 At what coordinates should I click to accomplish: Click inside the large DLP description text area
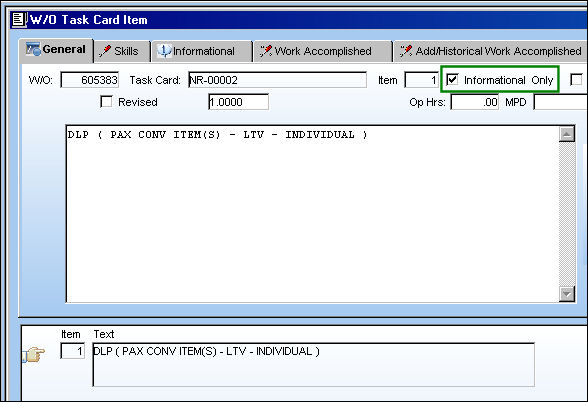tap(312, 214)
